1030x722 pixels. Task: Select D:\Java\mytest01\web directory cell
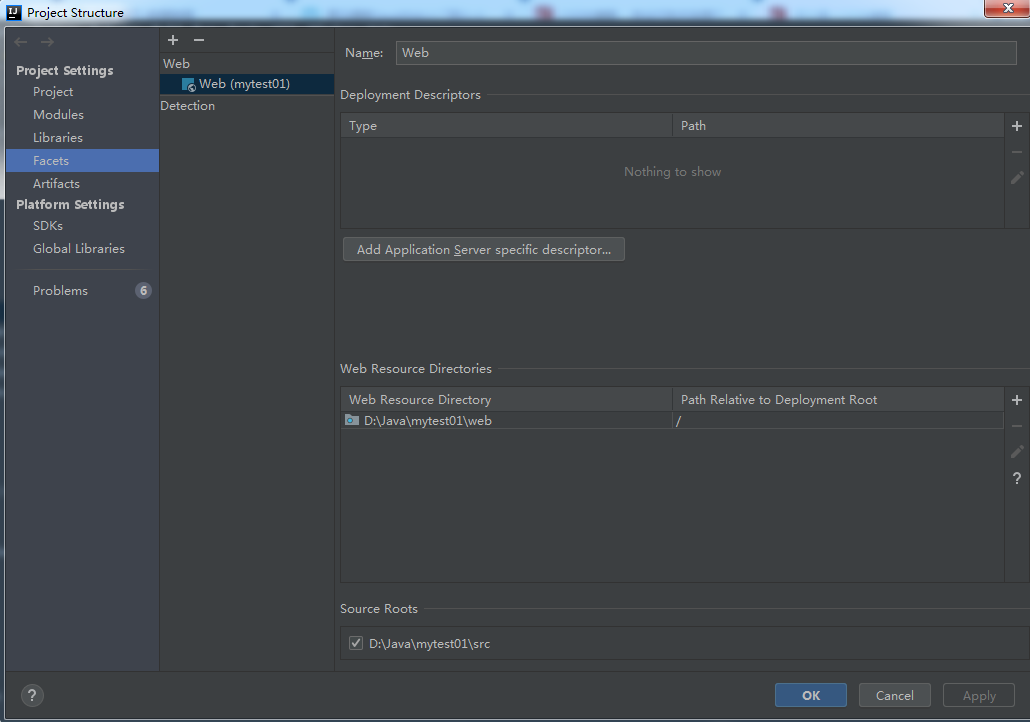point(506,420)
